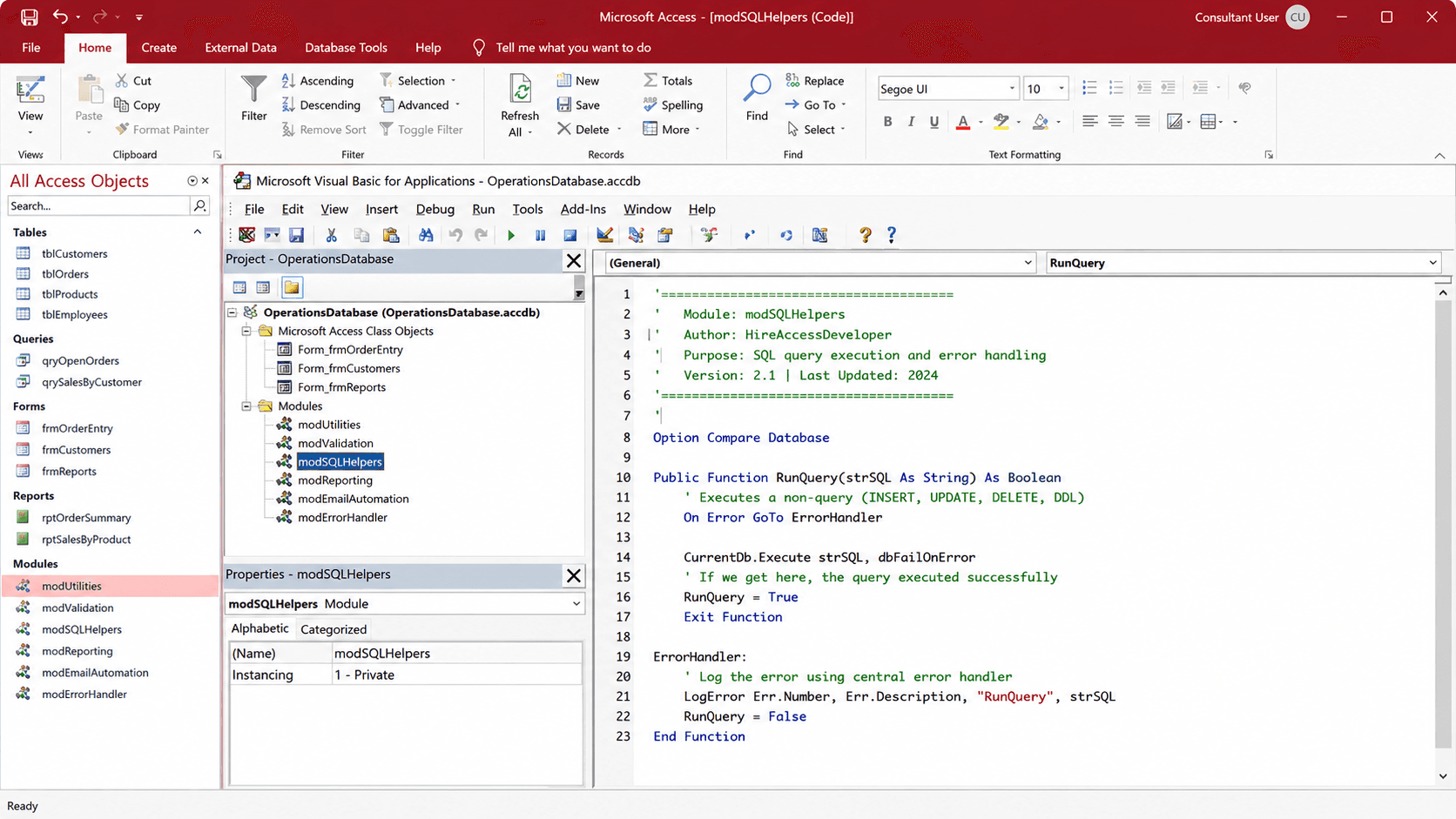This screenshot has height=819, width=1456.
Task: Click View Object icon in Project panel
Action: [x=263, y=287]
